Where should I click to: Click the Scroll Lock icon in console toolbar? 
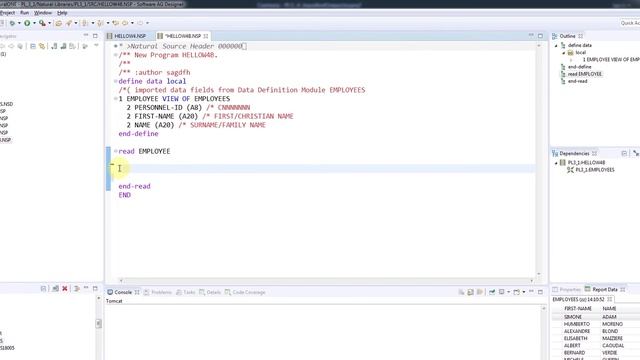coord(471,292)
